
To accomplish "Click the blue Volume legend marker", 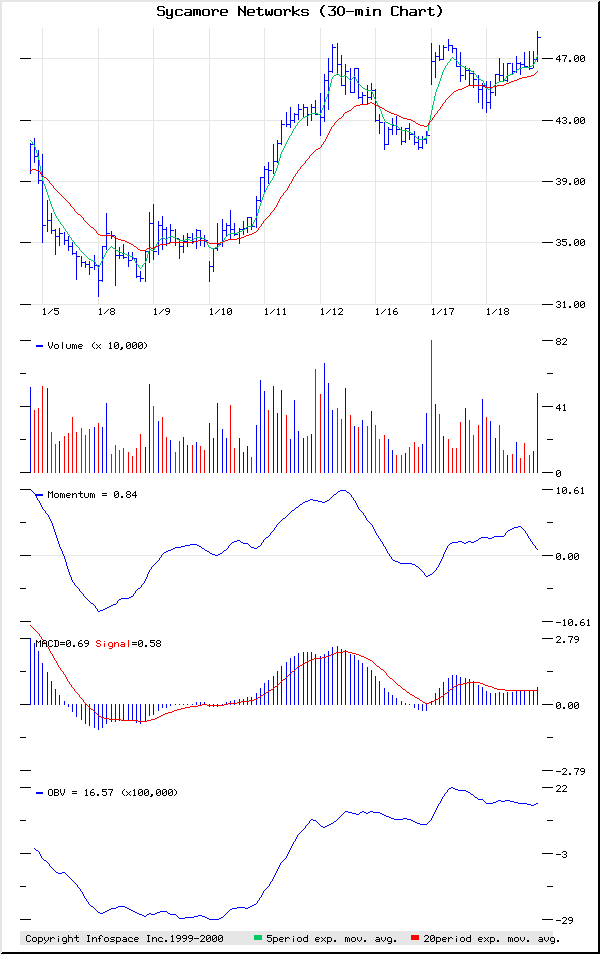I will (x=40, y=346).
